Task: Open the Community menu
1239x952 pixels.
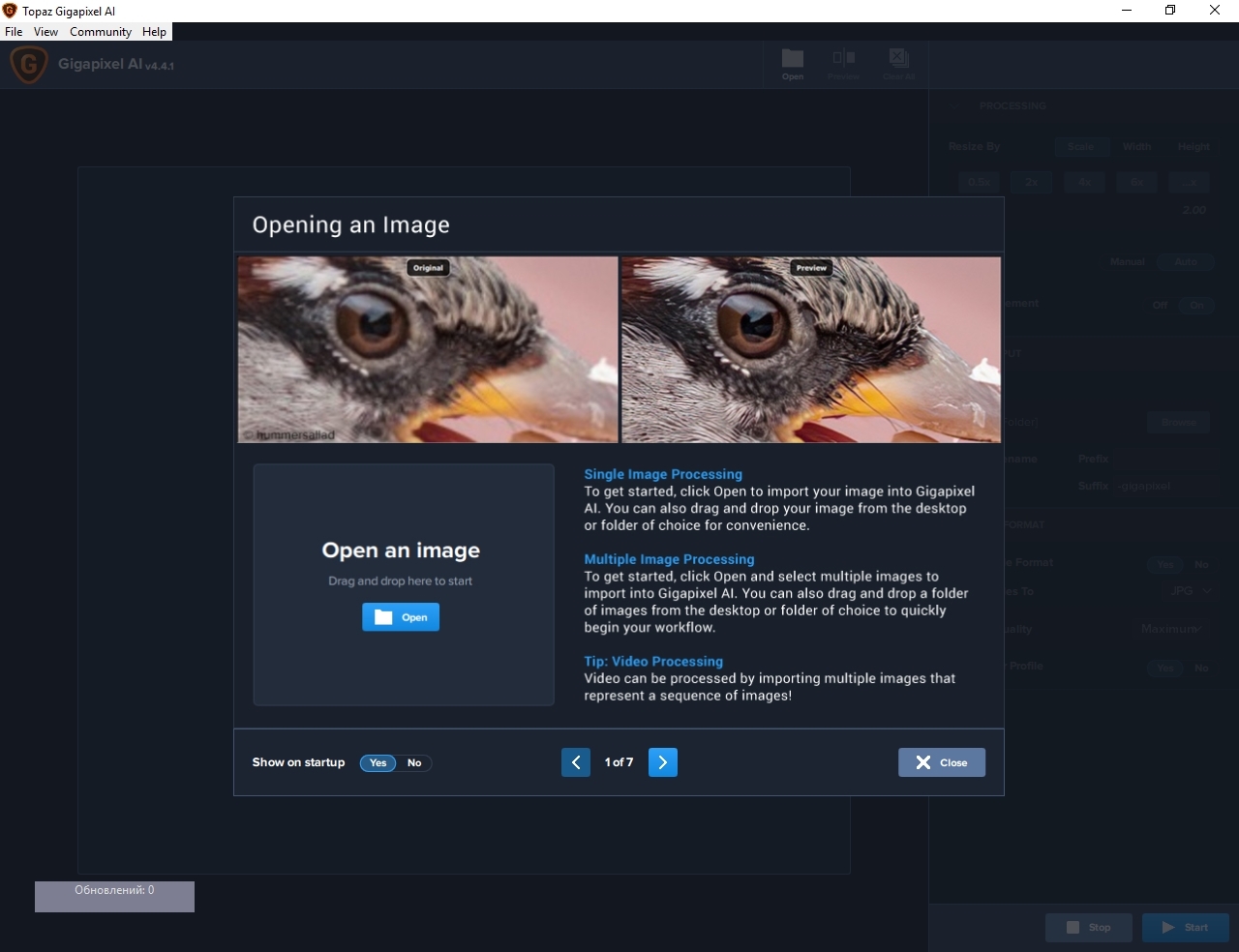Action: [x=101, y=32]
